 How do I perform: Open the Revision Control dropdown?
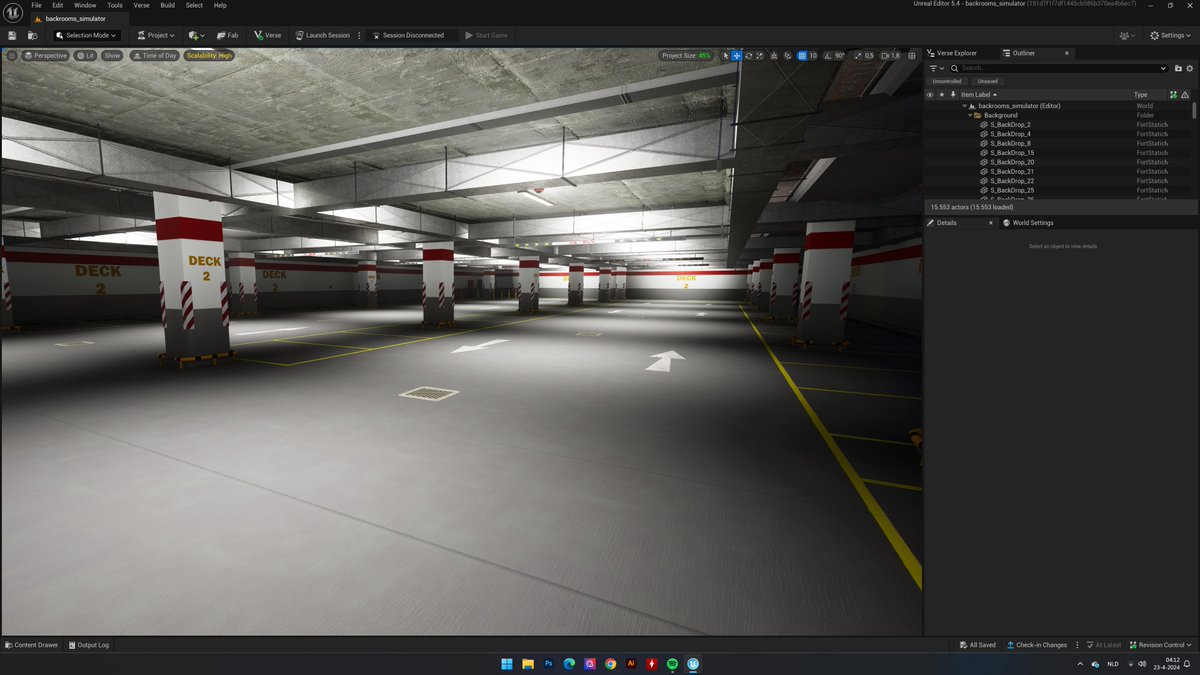[1160, 645]
